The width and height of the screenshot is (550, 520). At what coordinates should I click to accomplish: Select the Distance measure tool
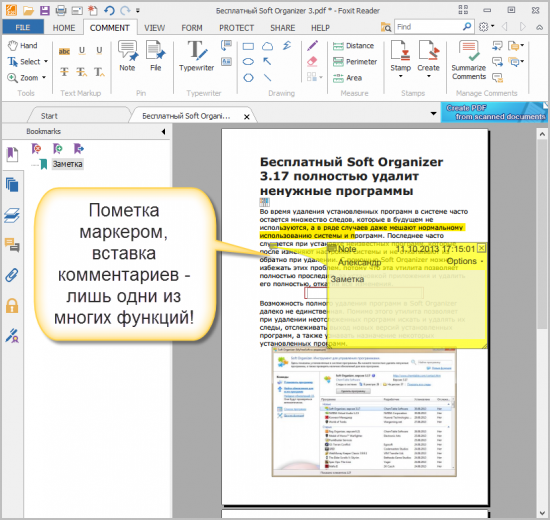coord(353,46)
